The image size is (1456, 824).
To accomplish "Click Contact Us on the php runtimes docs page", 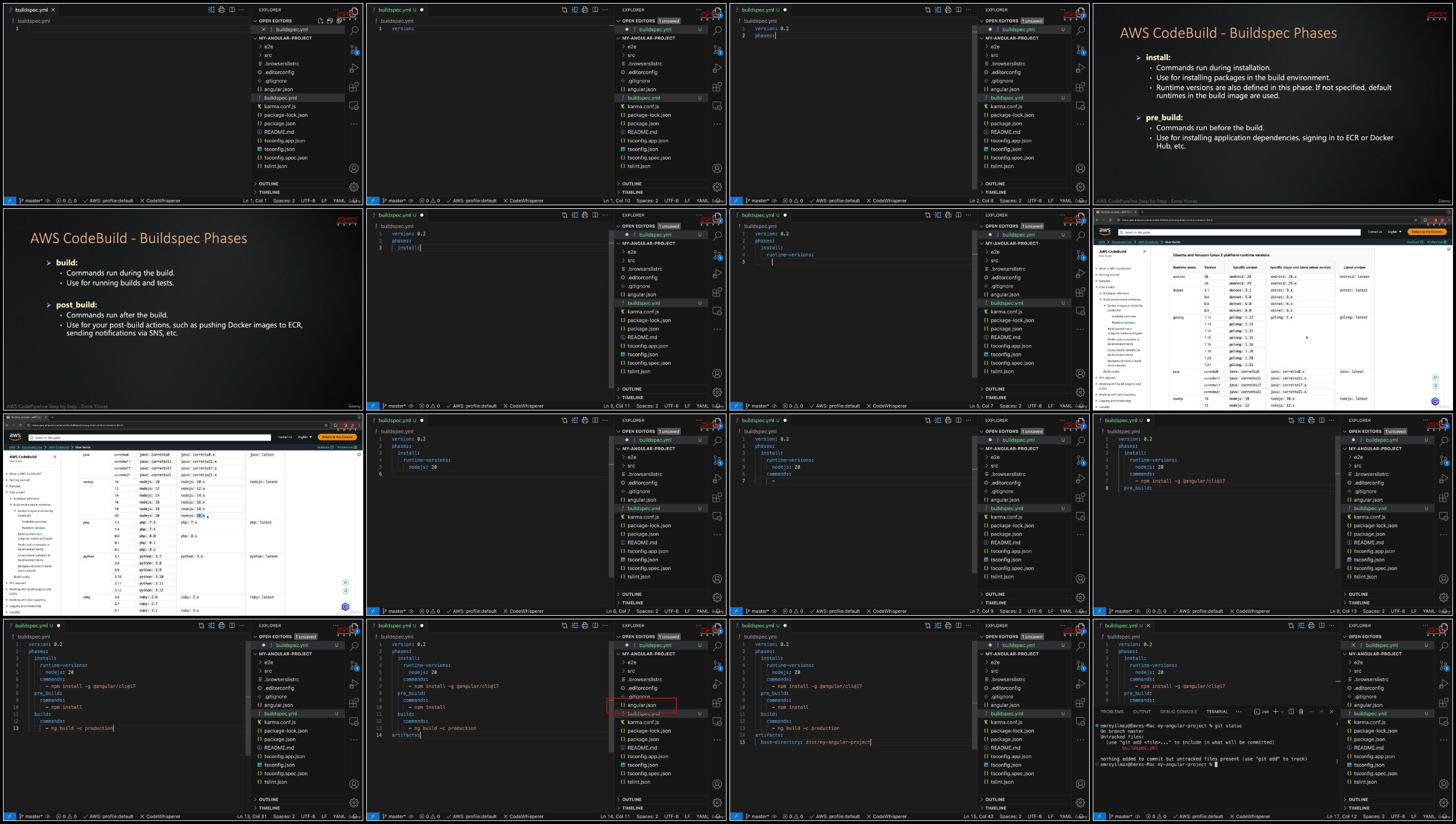I will click(x=285, y=437).
